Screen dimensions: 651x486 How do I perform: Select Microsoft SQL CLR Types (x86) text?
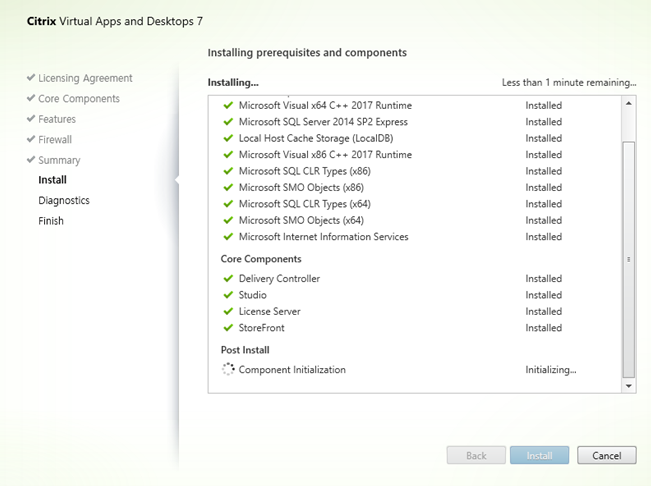[305, 171]
